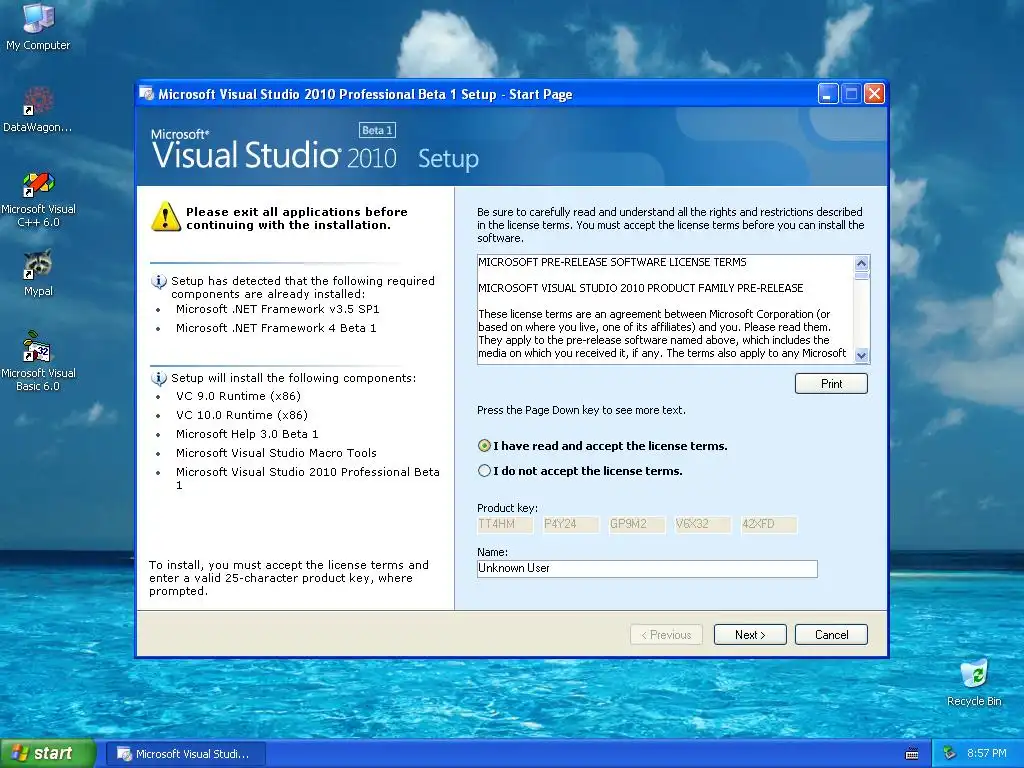Click the Beta 1 badge in the banner
The image size is (1024, 768).
click(x=377, y=130)
